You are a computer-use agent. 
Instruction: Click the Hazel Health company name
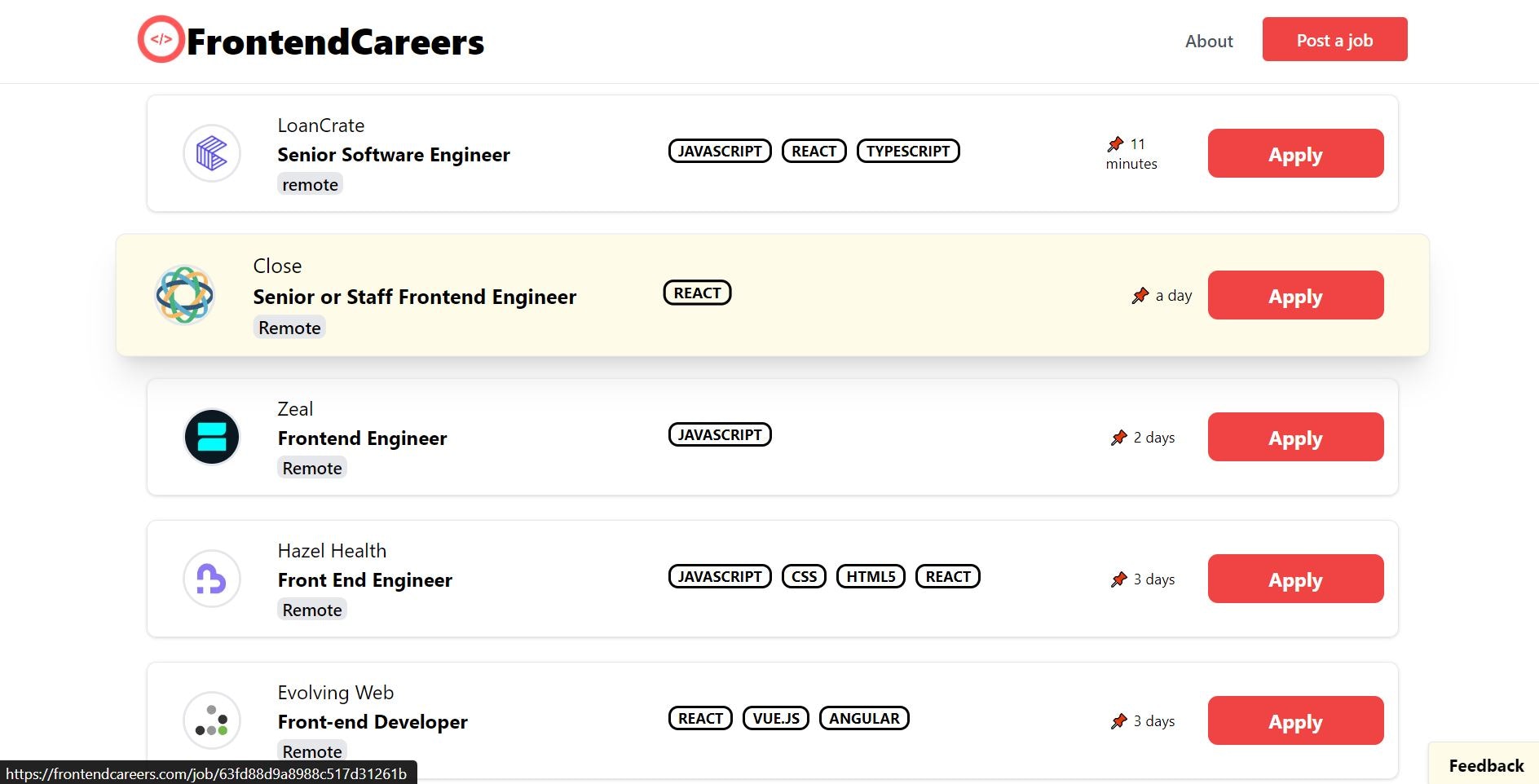[332, 551]
